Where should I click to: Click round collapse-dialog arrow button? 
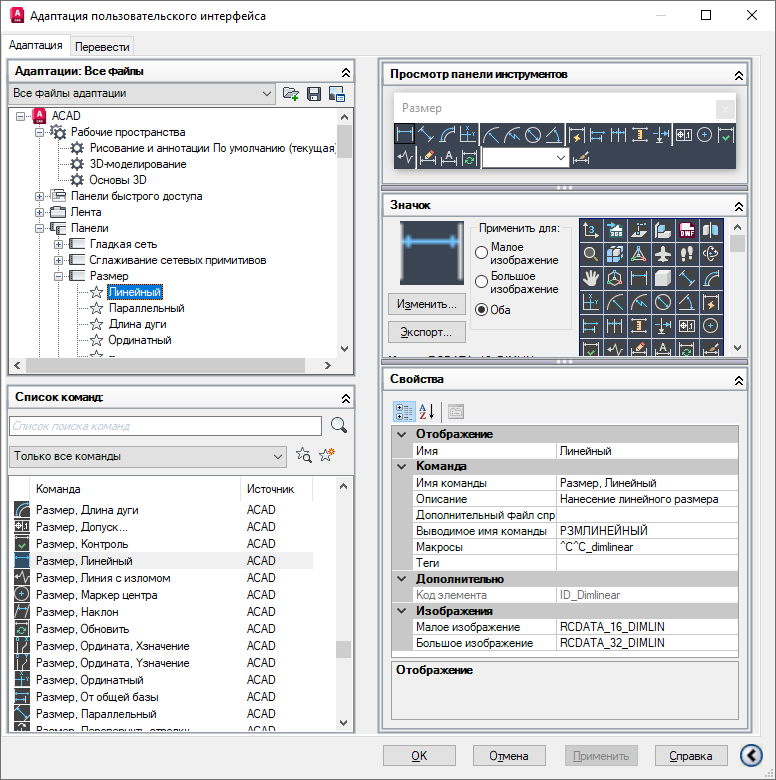point(752,755)
